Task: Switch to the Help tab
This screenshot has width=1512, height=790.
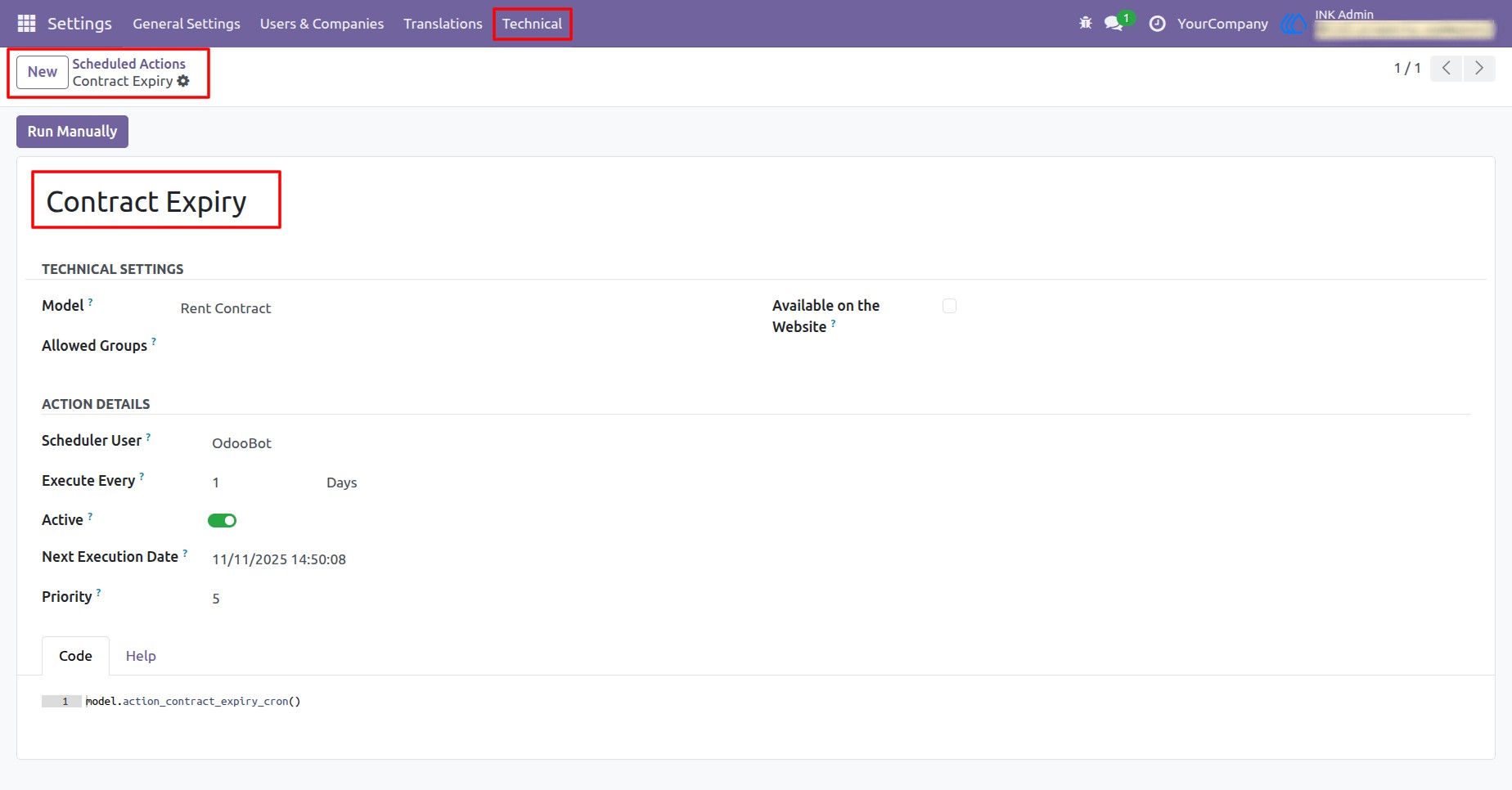Action: pyautogui.click(x=141, y=656)
